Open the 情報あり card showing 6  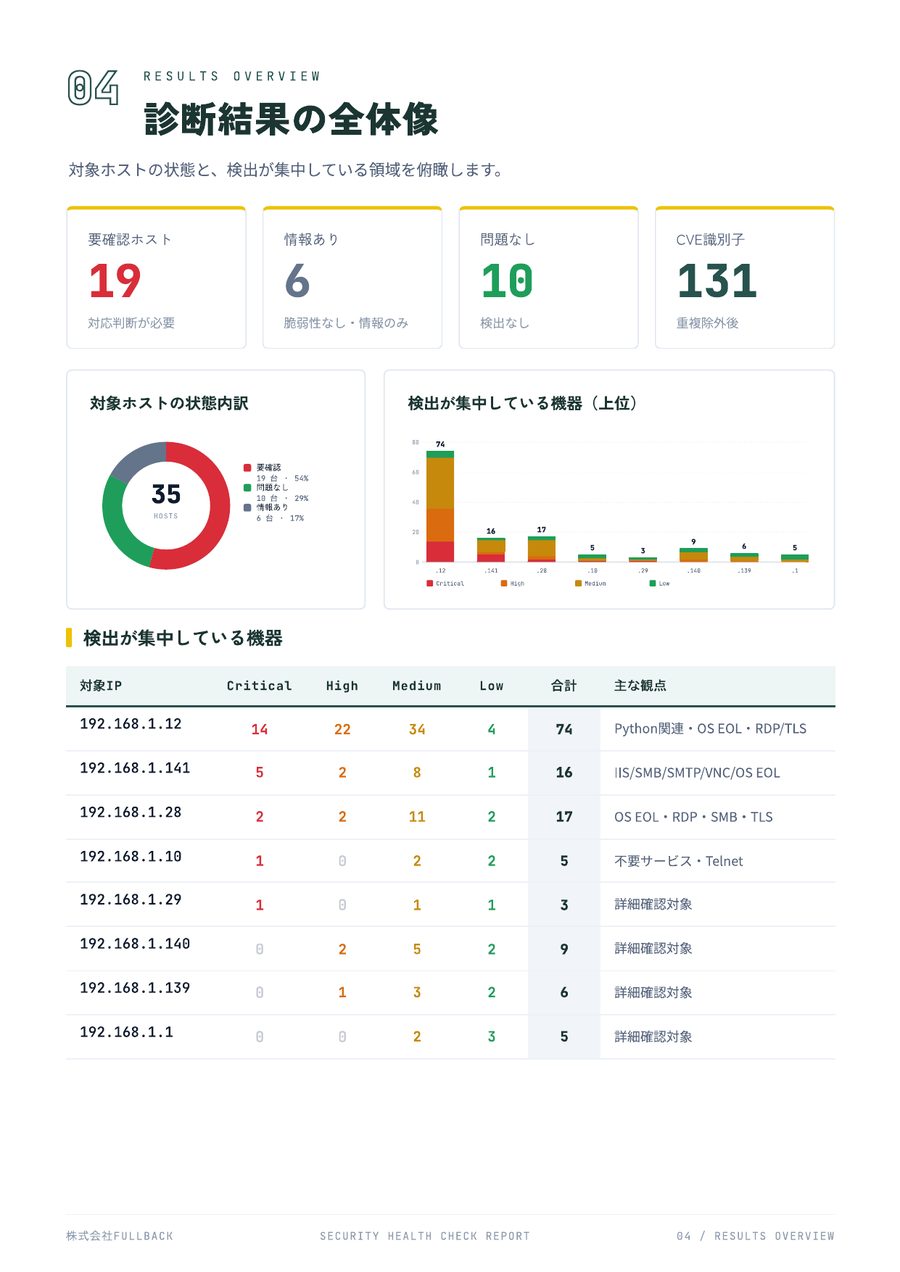pyautogui.click(x=352, y=278)
